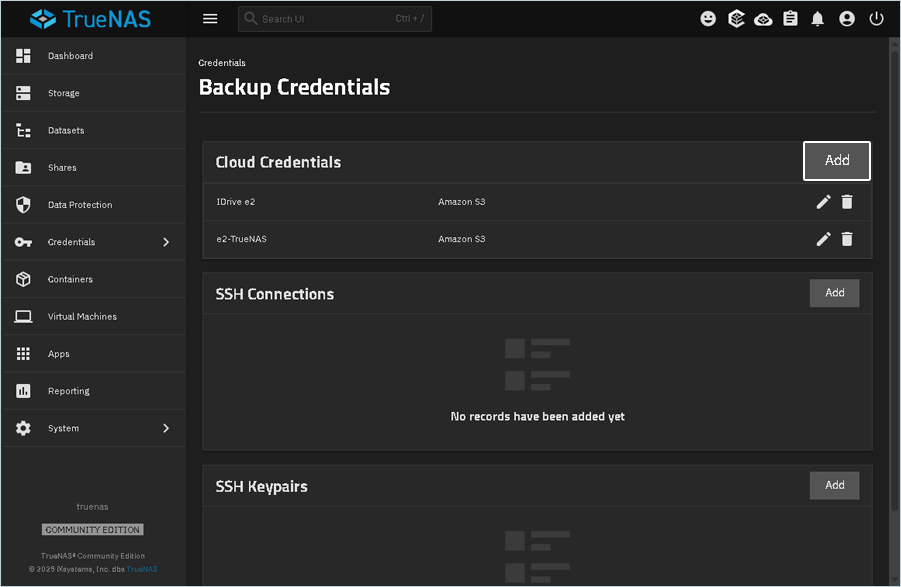Add a new SSH Connection
This screenshot has height=587, width=901.
click(834, 293)
